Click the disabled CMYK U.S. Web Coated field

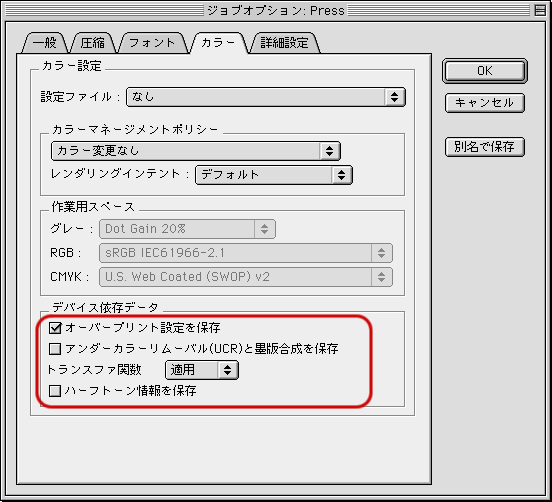click(x=246, y=277)
